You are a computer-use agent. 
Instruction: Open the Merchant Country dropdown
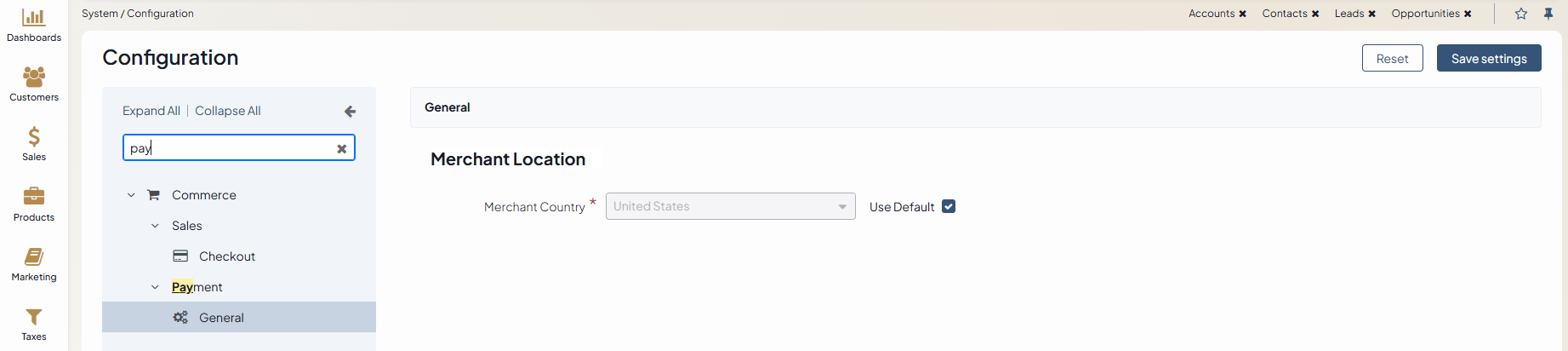[730, 206]
